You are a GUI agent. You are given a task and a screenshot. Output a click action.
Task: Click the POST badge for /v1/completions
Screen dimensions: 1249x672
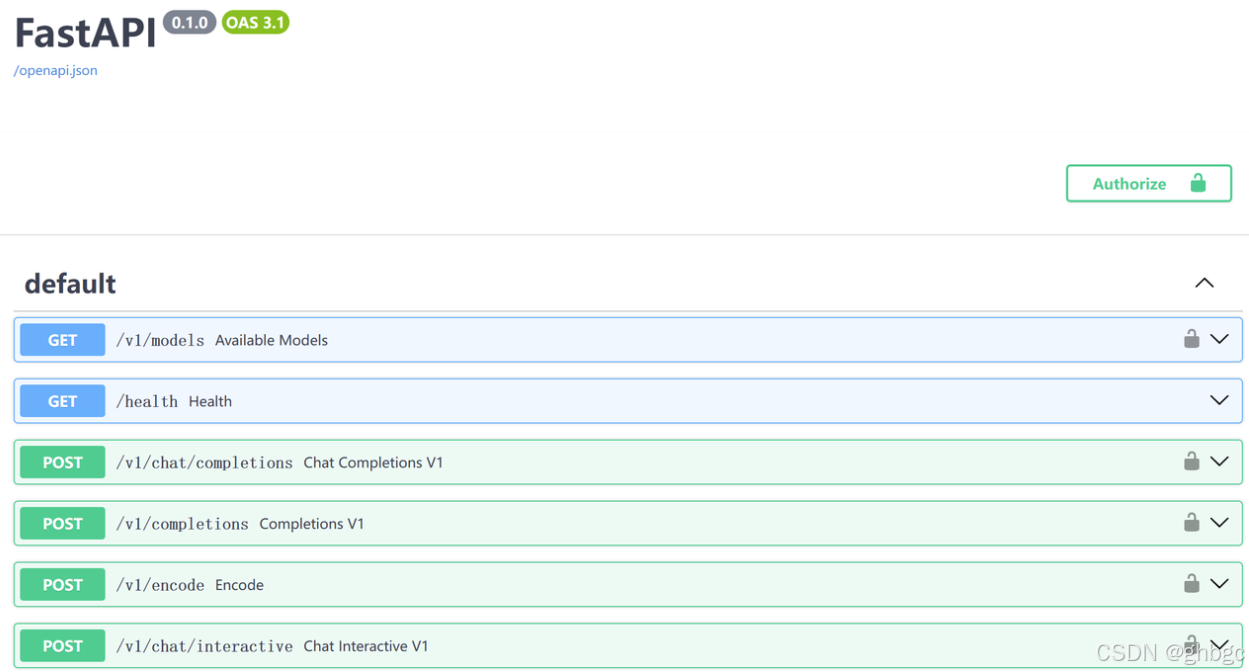[62, 523]
